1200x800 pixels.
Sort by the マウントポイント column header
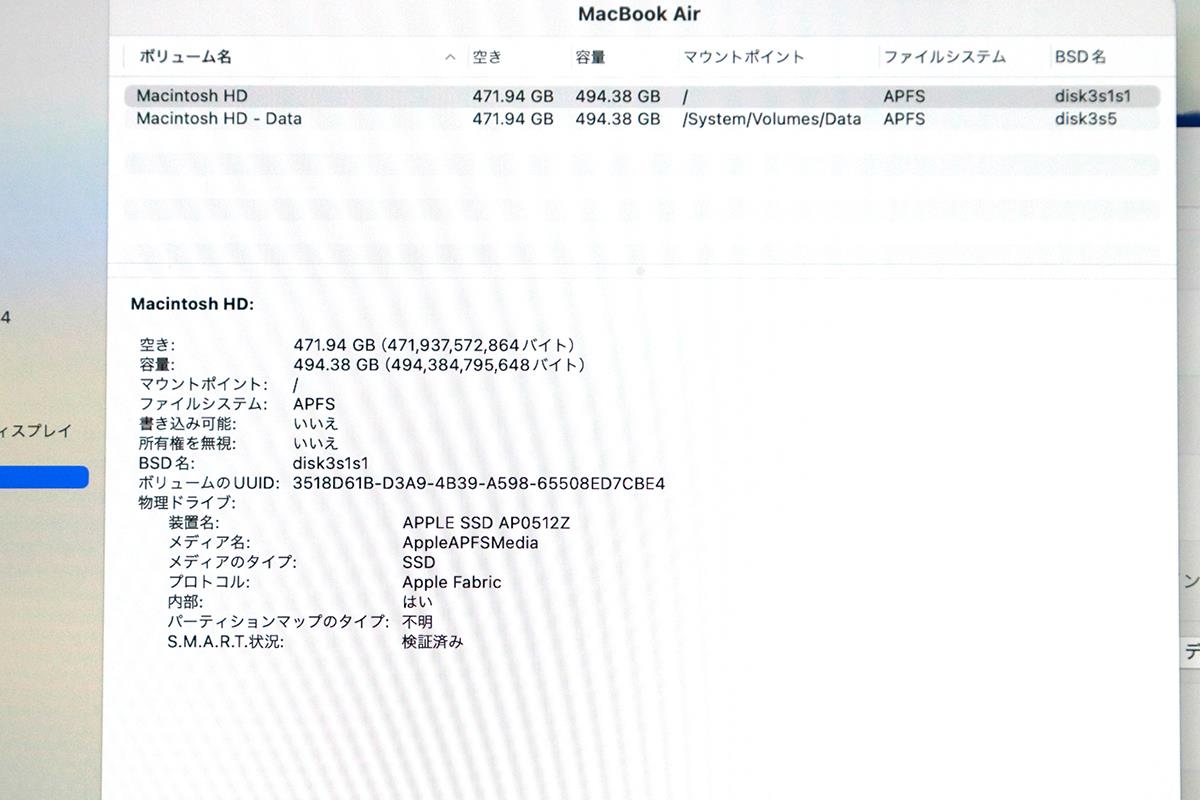[743, 57]
